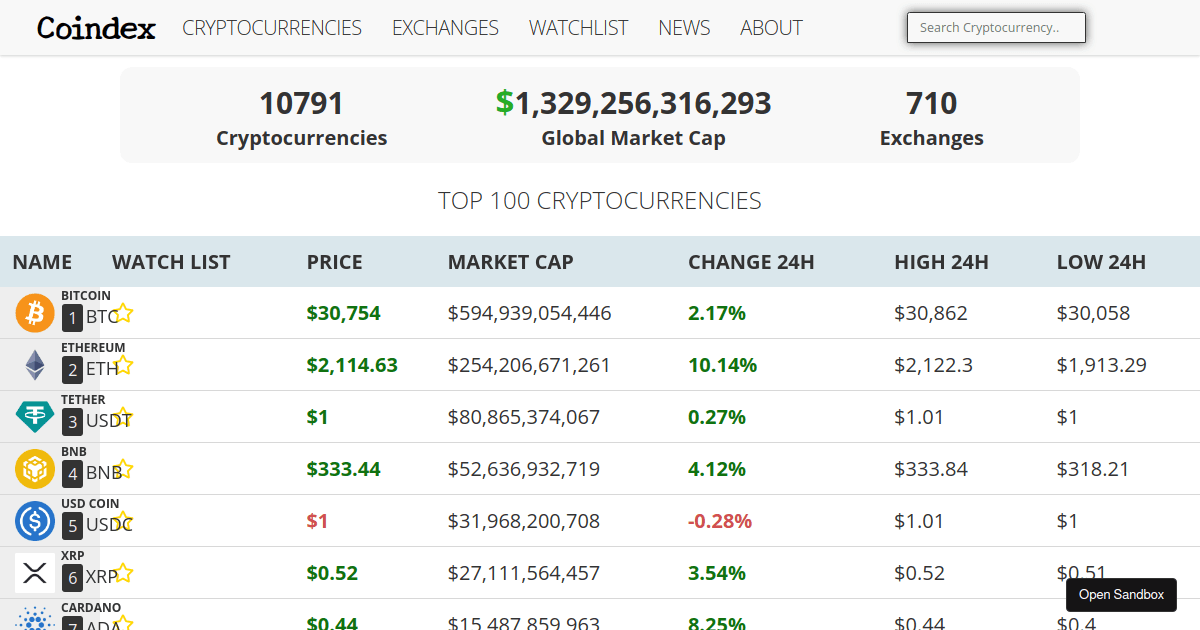Star BNB for the watchlist
This screenshot has width=1200, height=630.
(124, 470)
